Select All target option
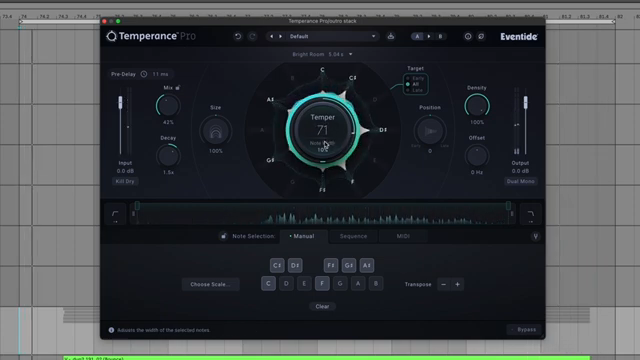640x360 pixels. [x=413, y=84]
